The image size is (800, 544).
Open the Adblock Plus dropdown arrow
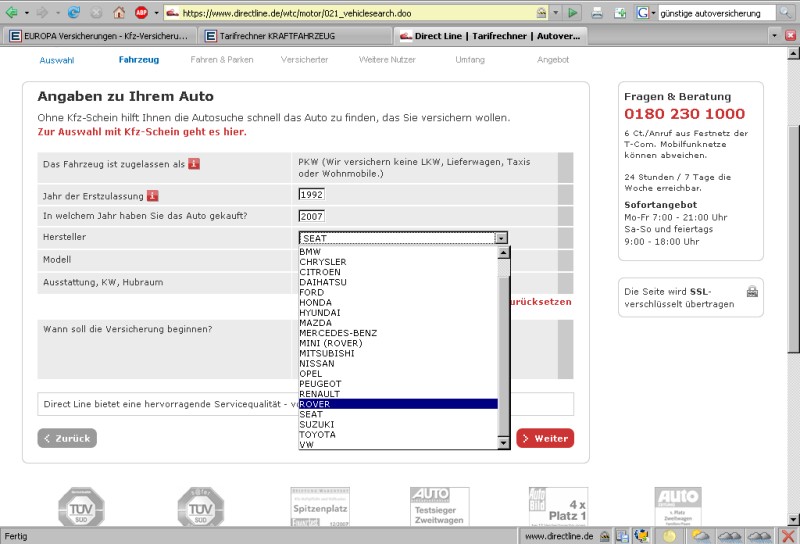click(156, 13)
